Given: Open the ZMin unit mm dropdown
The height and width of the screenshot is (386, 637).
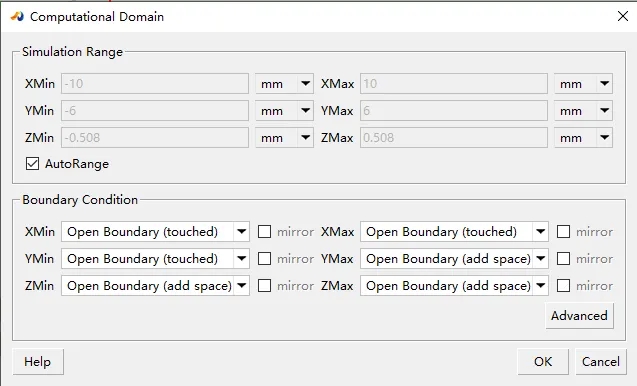Looking at the screenshot, I should pos(284,138).
